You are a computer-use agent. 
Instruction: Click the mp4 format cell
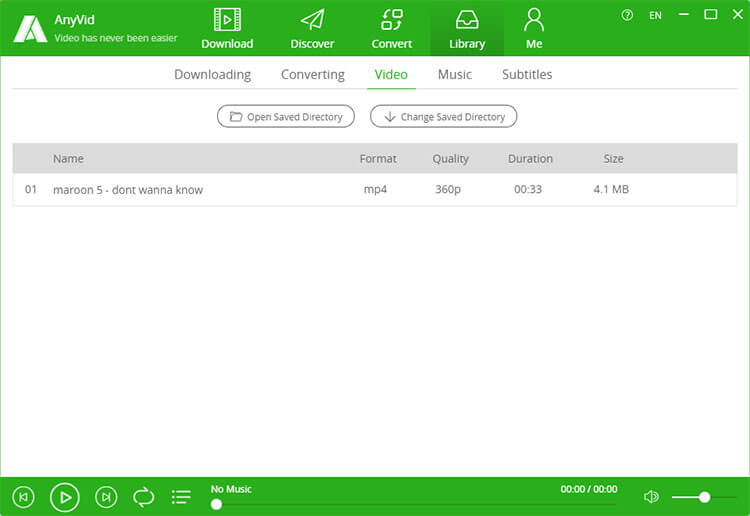(x=375, y=190)
